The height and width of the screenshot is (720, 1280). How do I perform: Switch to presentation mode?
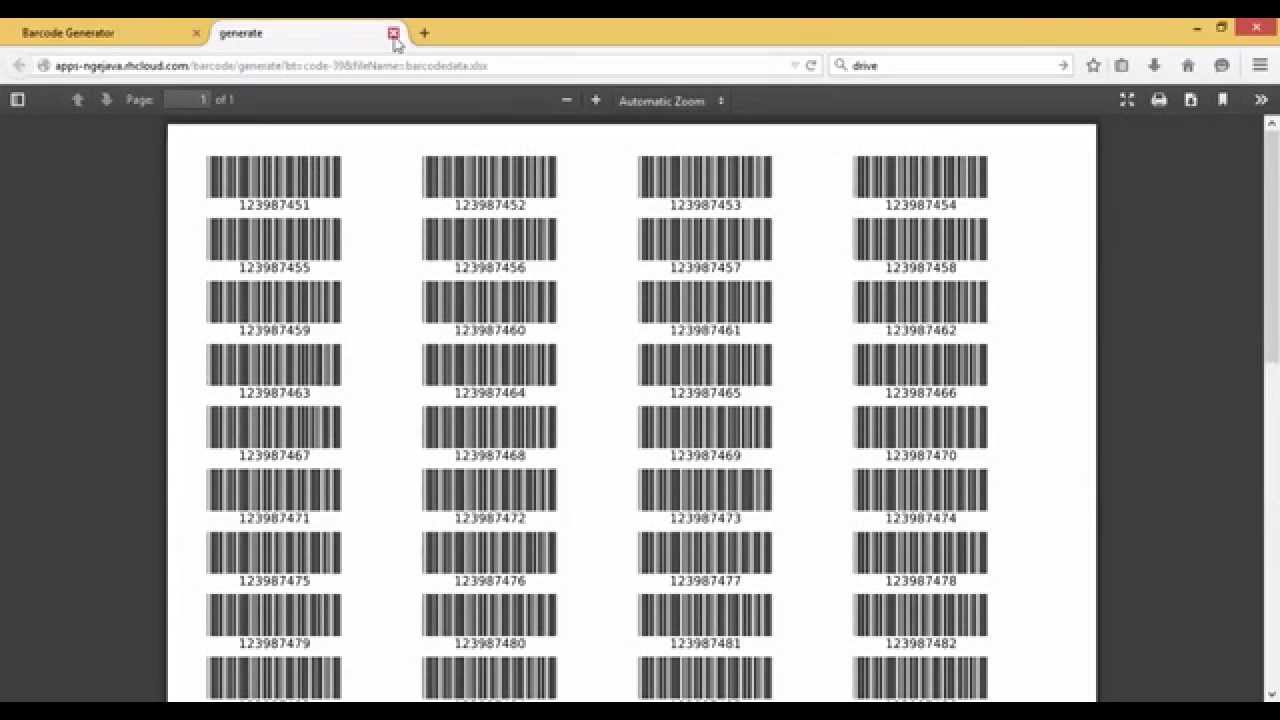click(1127, 100)
